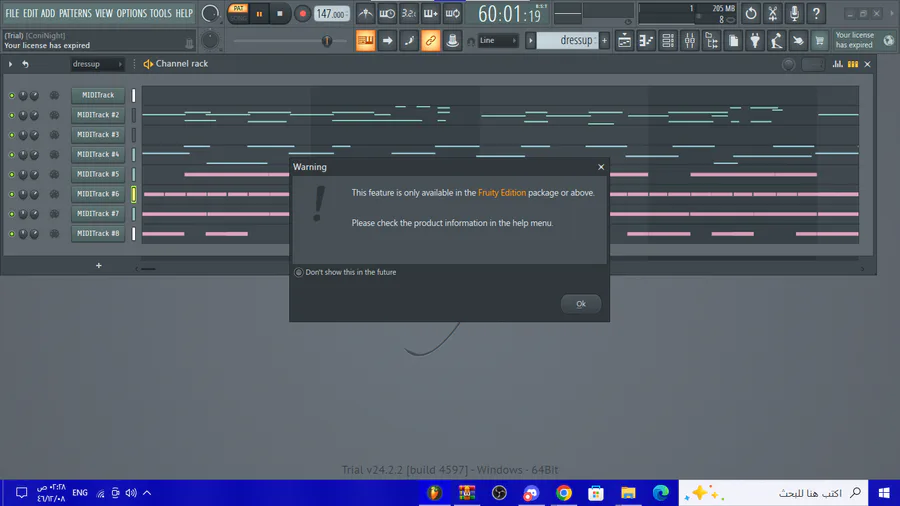The height and width of the screenshot is (506, 900).
Task: Toggle typing keyboard to piano icon
Action: (x=365, y=41)
